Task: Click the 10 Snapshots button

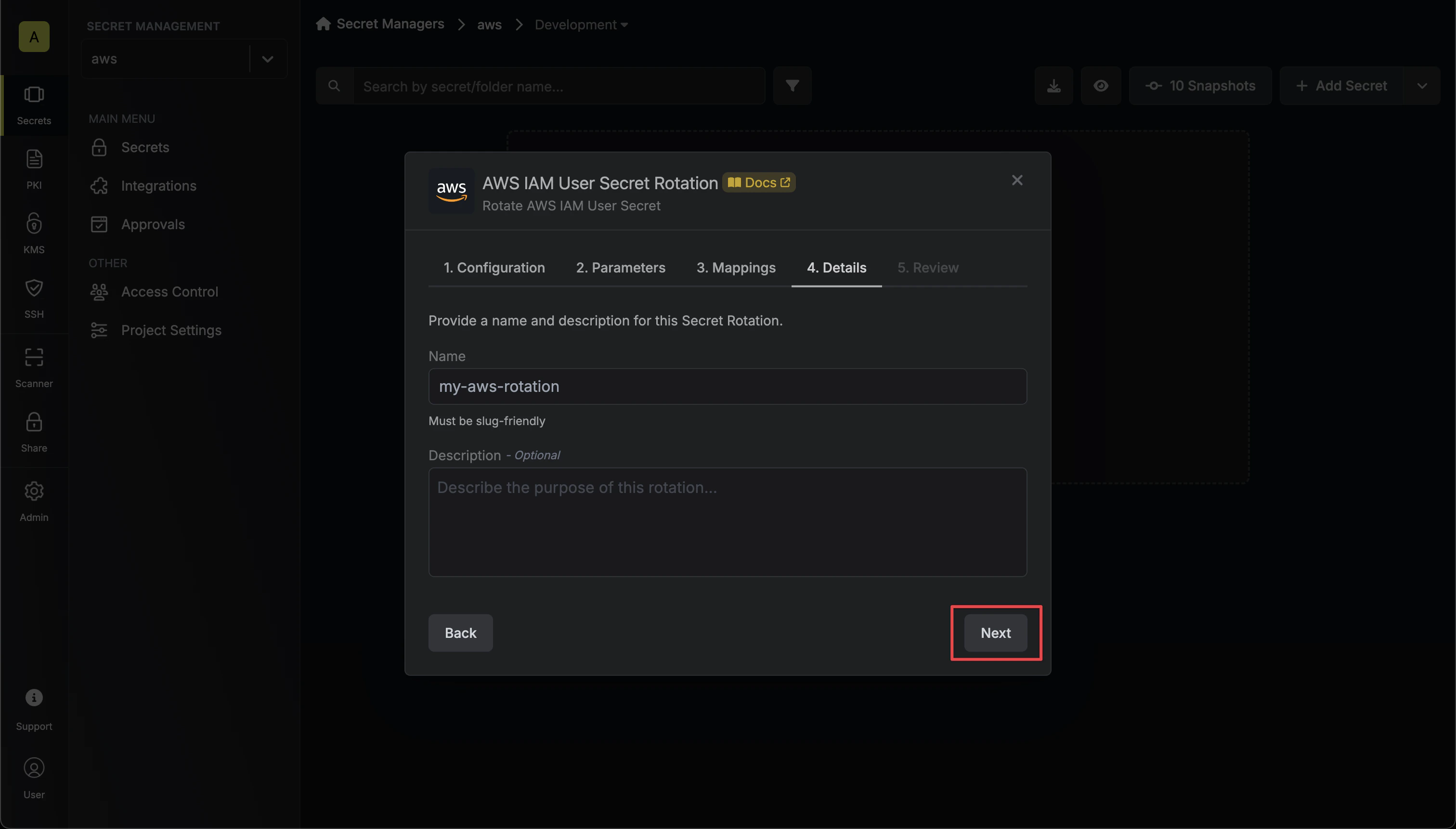Action: tap(1200, 86)
